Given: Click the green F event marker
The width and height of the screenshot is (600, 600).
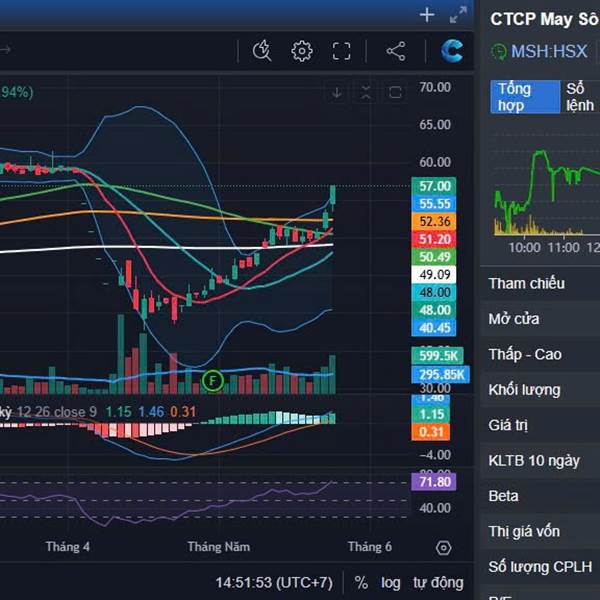Looking at the screenshot, I should point(212,381).
